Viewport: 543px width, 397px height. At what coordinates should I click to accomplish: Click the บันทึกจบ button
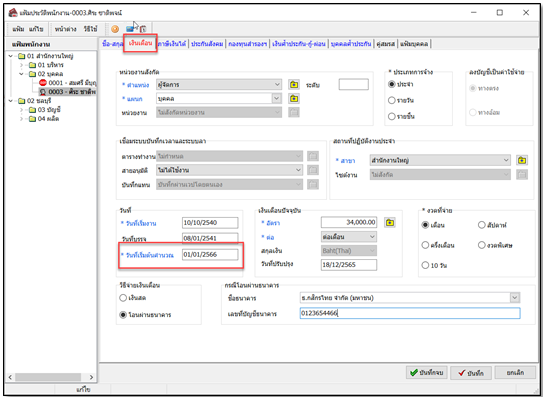[427, 373]
